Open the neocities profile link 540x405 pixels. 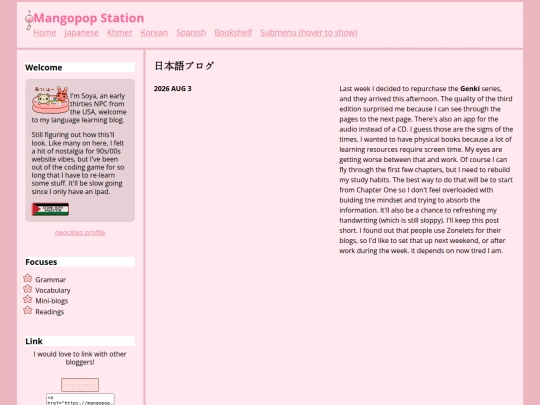[x=80, y=232]
